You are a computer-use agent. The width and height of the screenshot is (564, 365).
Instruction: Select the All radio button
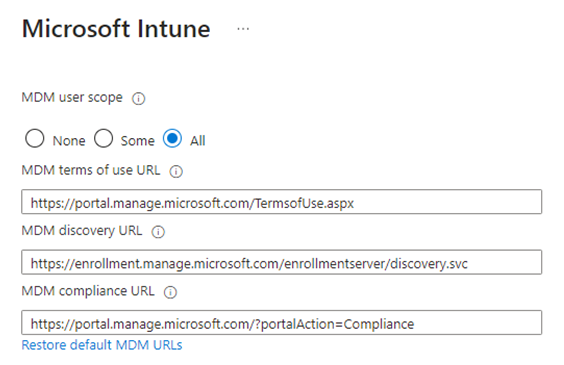pos(172,138)
